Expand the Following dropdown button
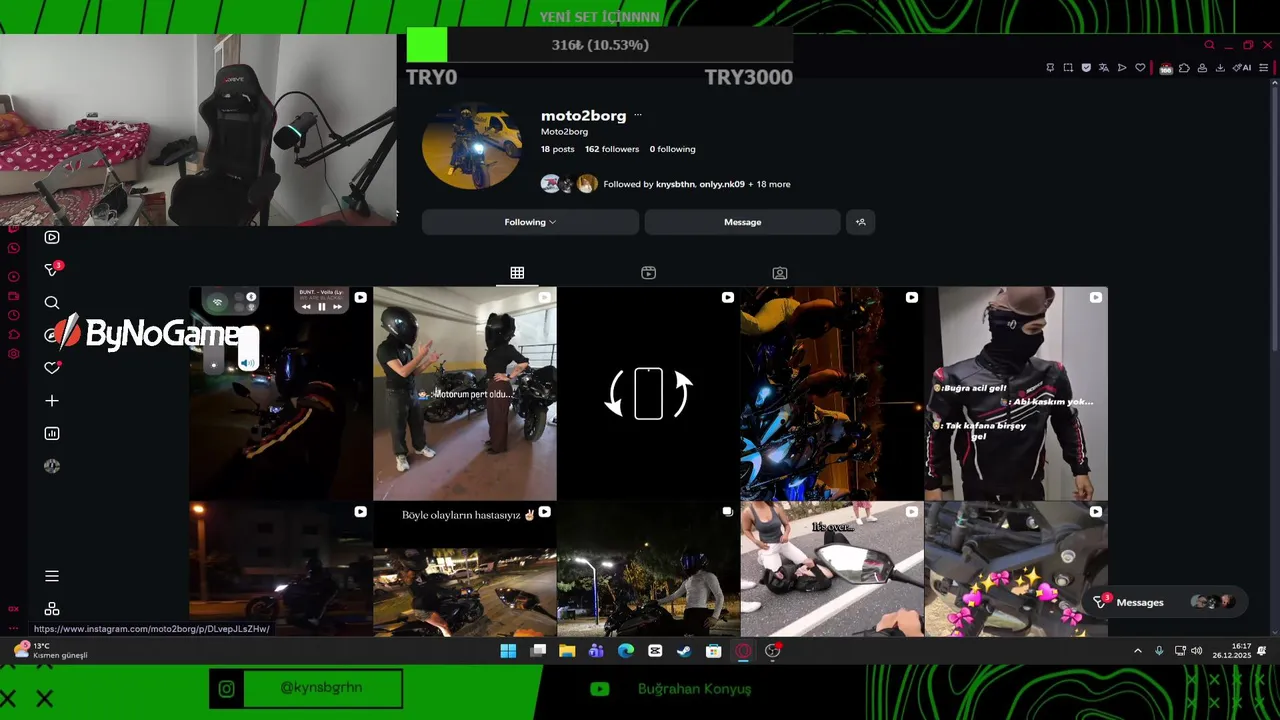 click(530, 222)
